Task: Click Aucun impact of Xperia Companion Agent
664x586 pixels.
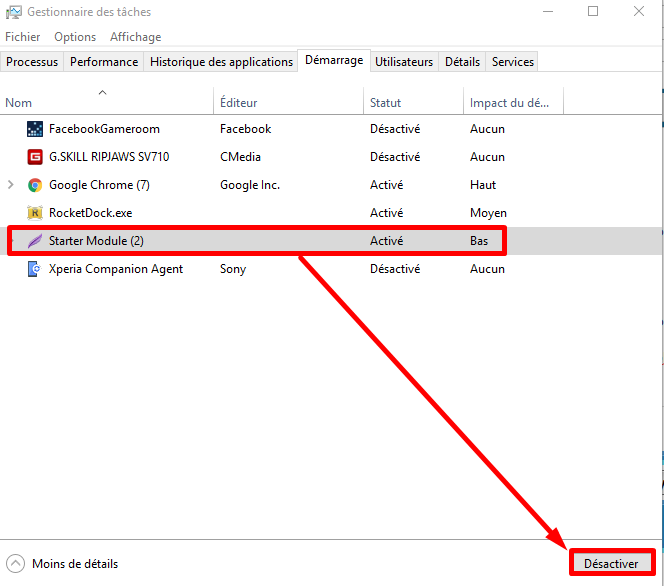Action: (x=487, y=269)
